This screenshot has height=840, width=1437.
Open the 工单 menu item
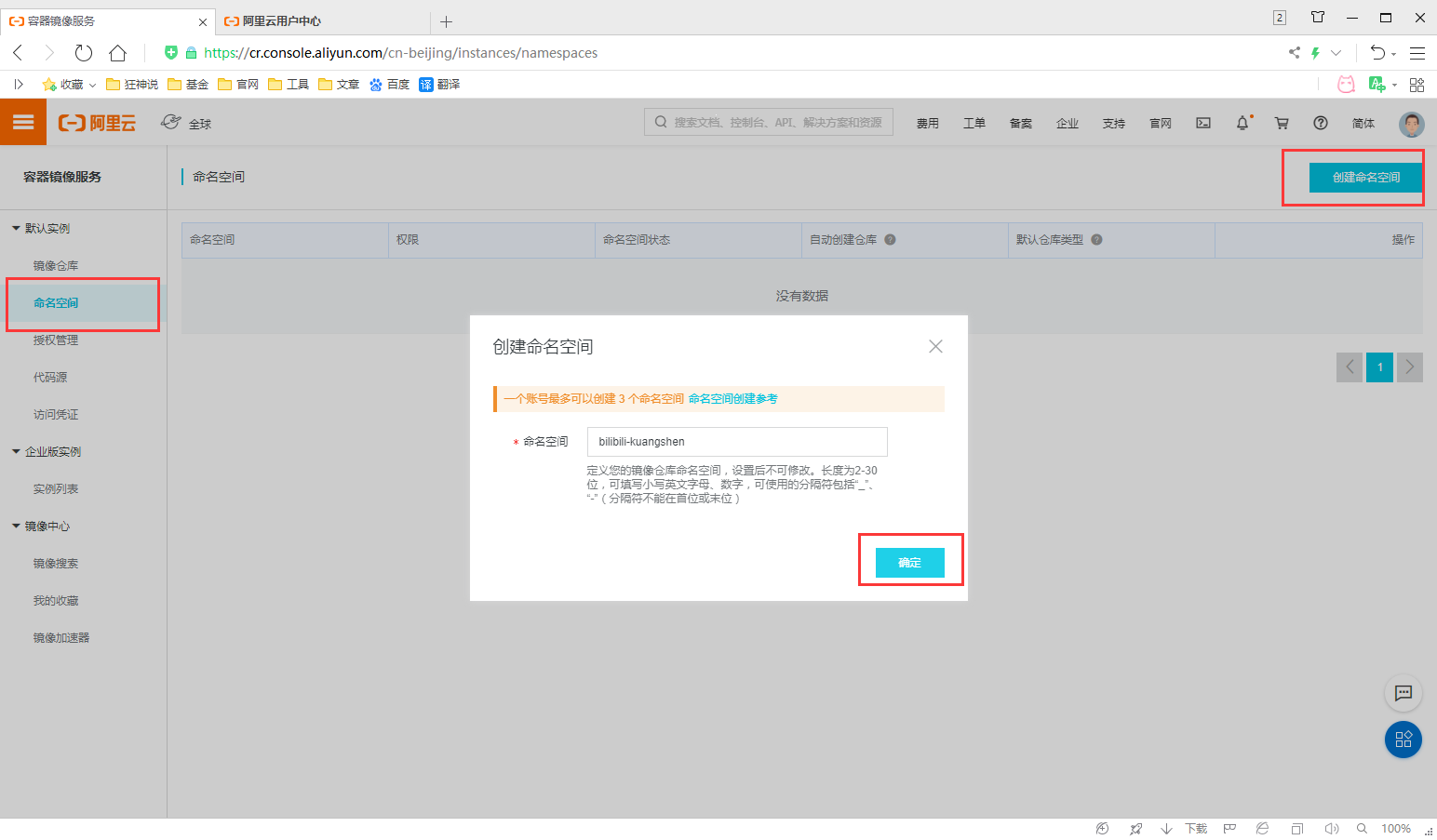pos(974,122)
